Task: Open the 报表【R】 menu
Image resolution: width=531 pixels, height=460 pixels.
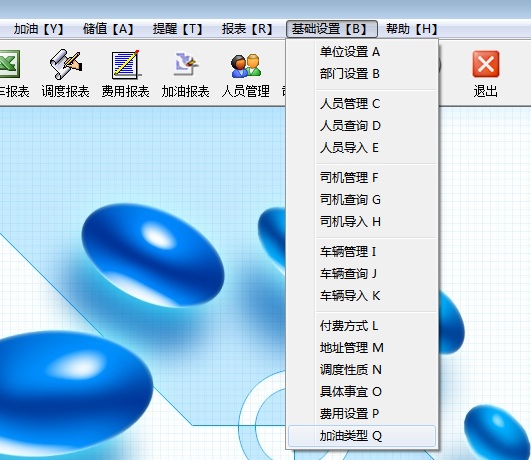Action: (247, 29)
